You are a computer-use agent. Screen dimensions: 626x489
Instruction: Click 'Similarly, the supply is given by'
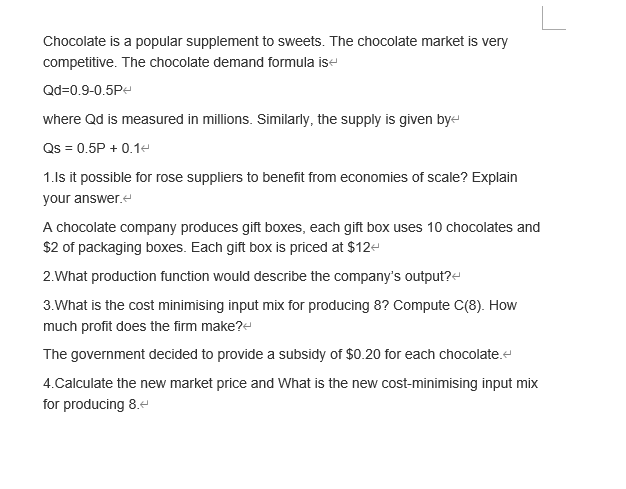point(354,119)
